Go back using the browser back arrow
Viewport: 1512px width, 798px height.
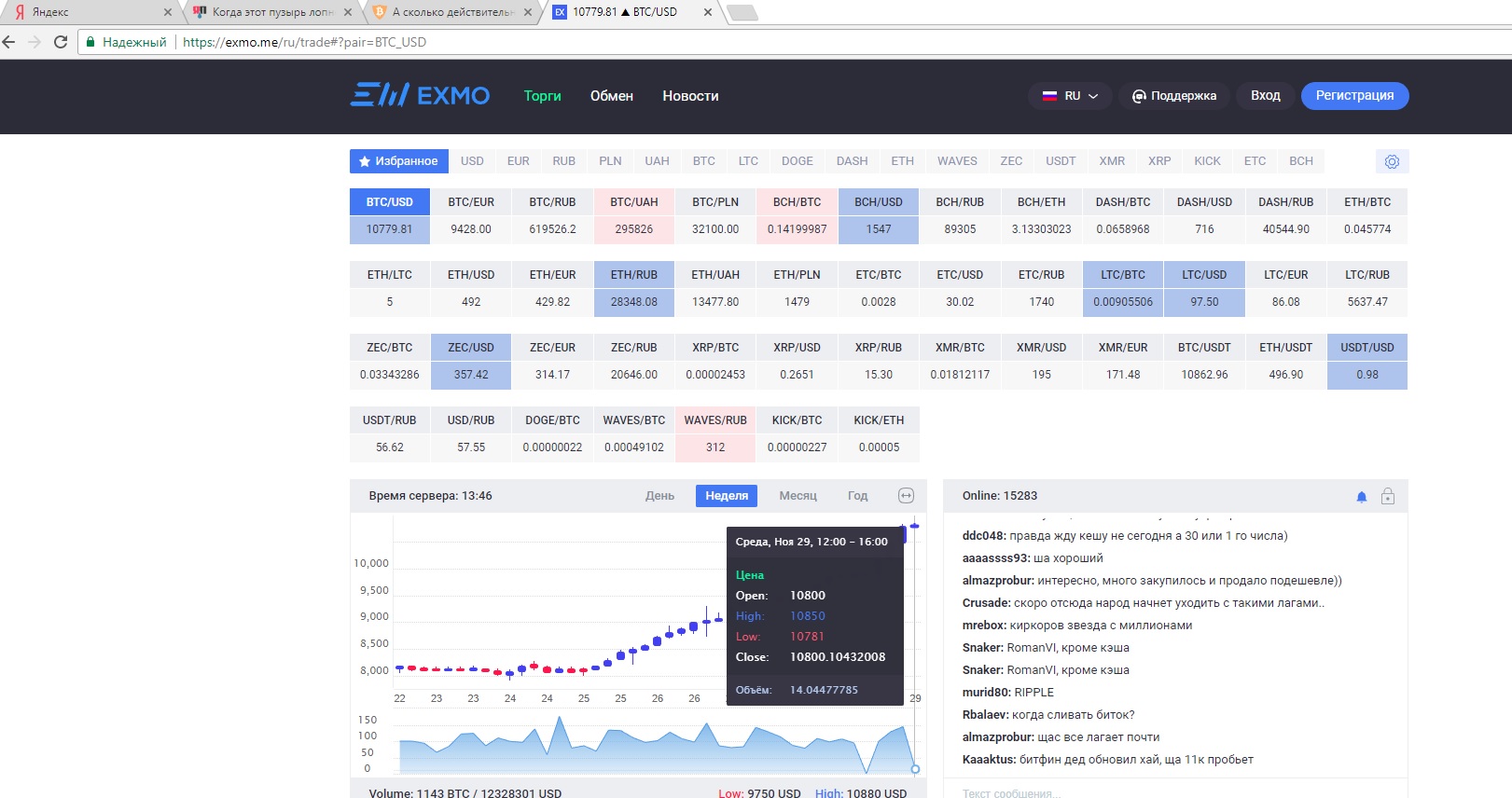tap(9, 42)
